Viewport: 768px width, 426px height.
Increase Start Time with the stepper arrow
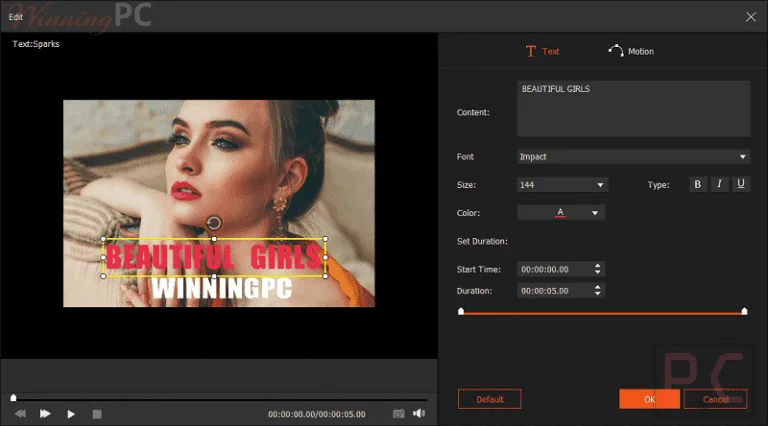[x=598, y=265]
